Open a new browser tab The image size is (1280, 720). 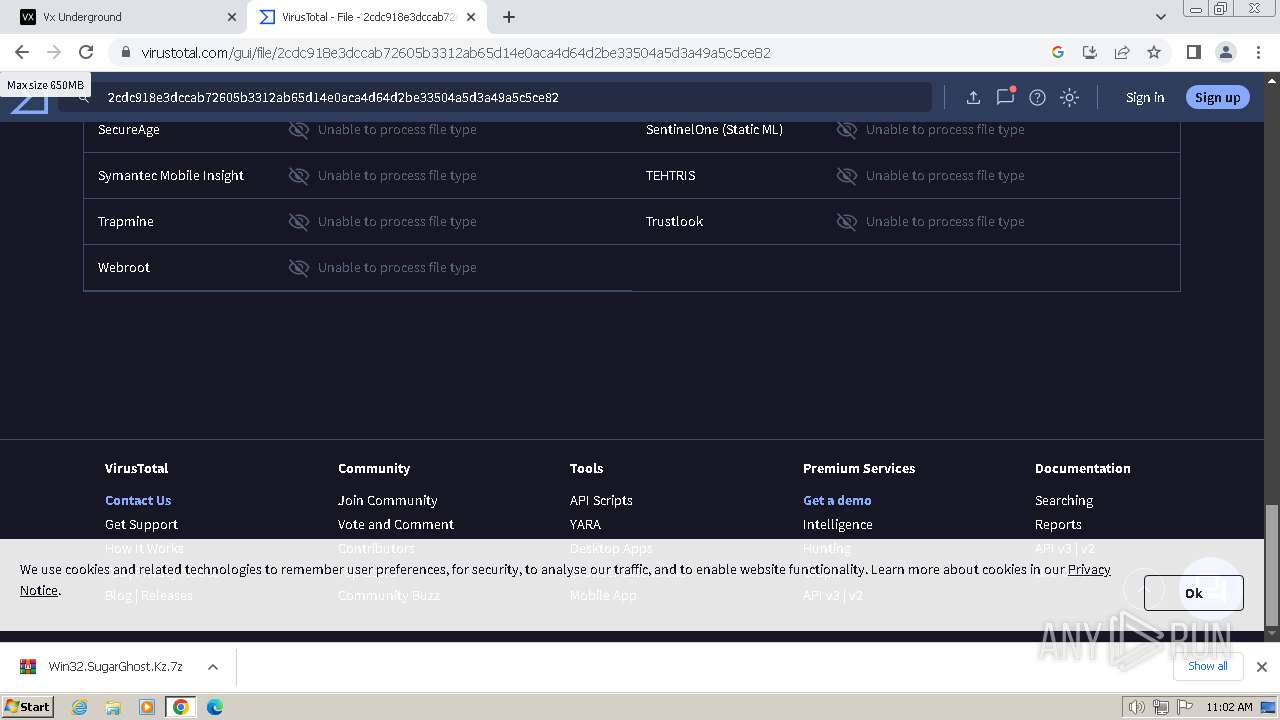(x=508, y=17)
